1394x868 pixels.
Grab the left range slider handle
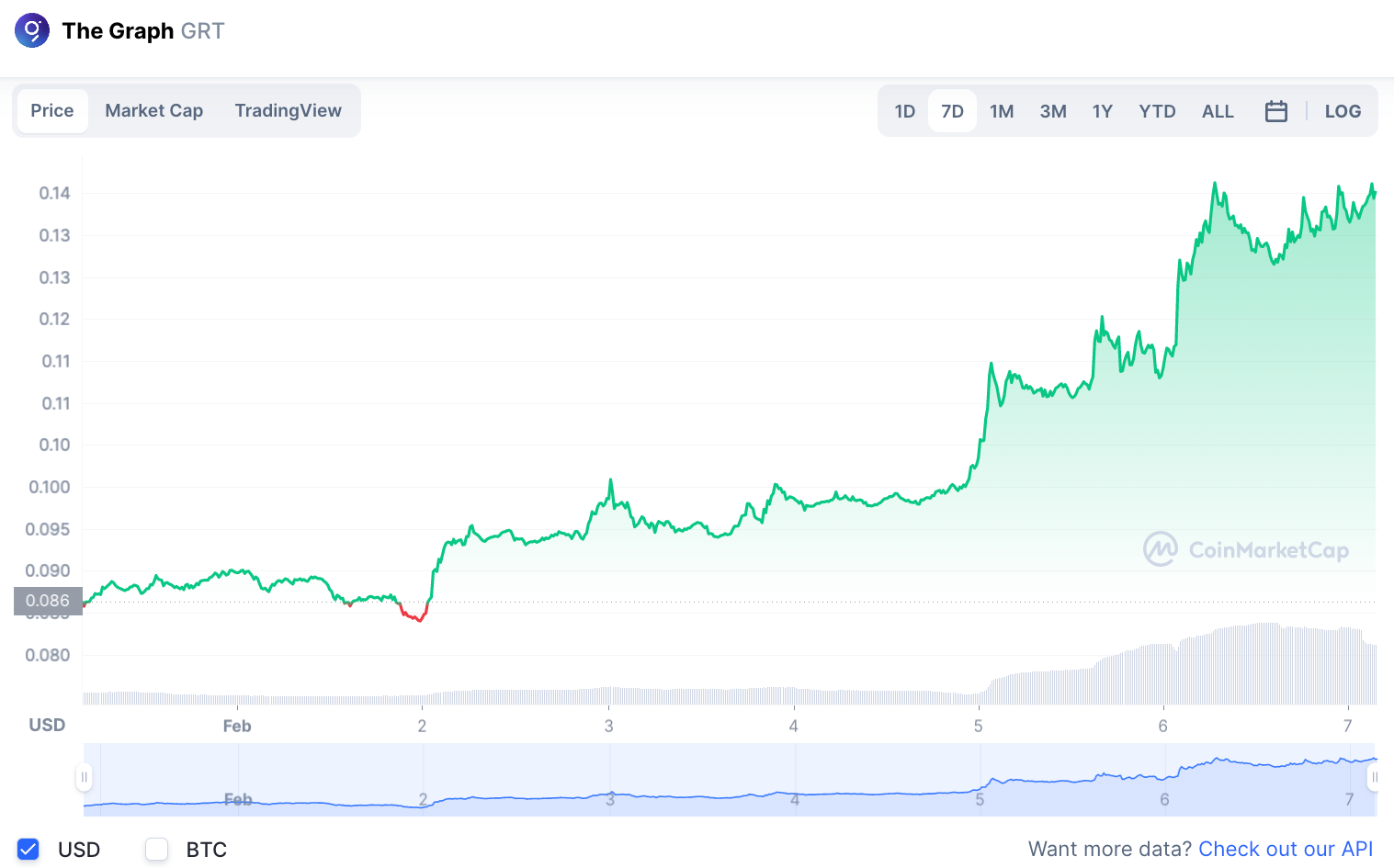click(x=84, y=778)
